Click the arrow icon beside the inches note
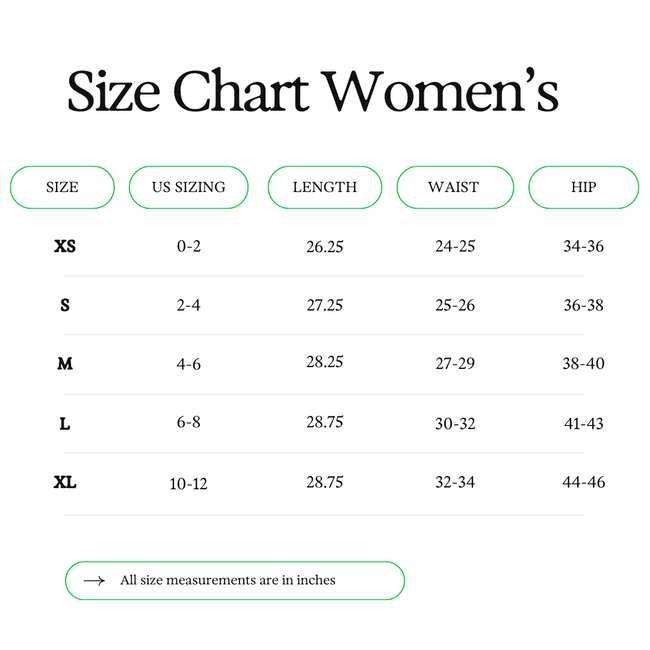Viewport: 650px width, 650px height. coord(94,580)
